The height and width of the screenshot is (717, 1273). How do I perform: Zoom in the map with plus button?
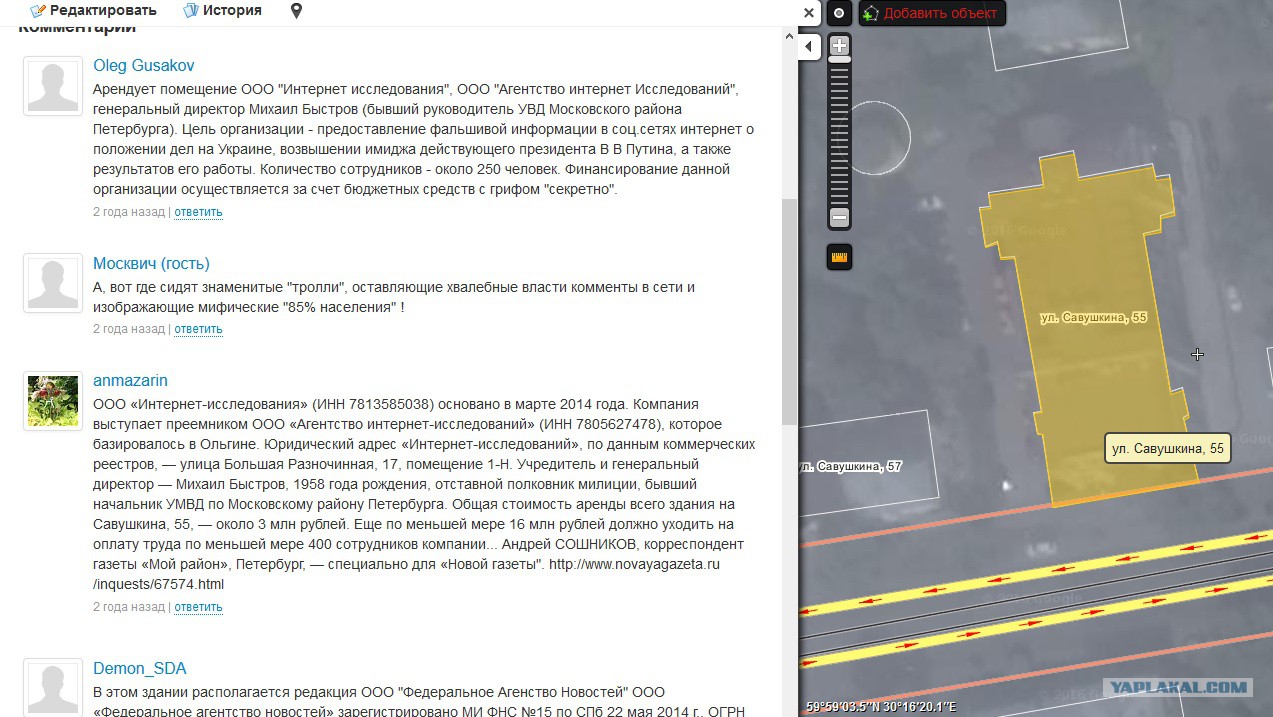840,46
